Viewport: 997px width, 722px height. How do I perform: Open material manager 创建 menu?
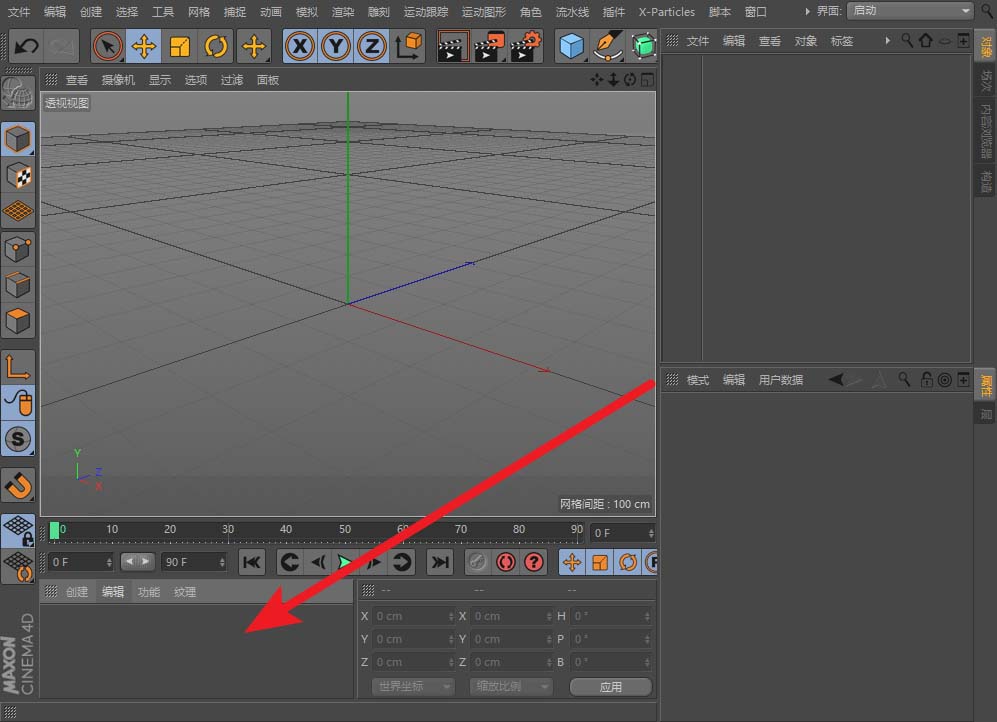[x=77, y=592]
